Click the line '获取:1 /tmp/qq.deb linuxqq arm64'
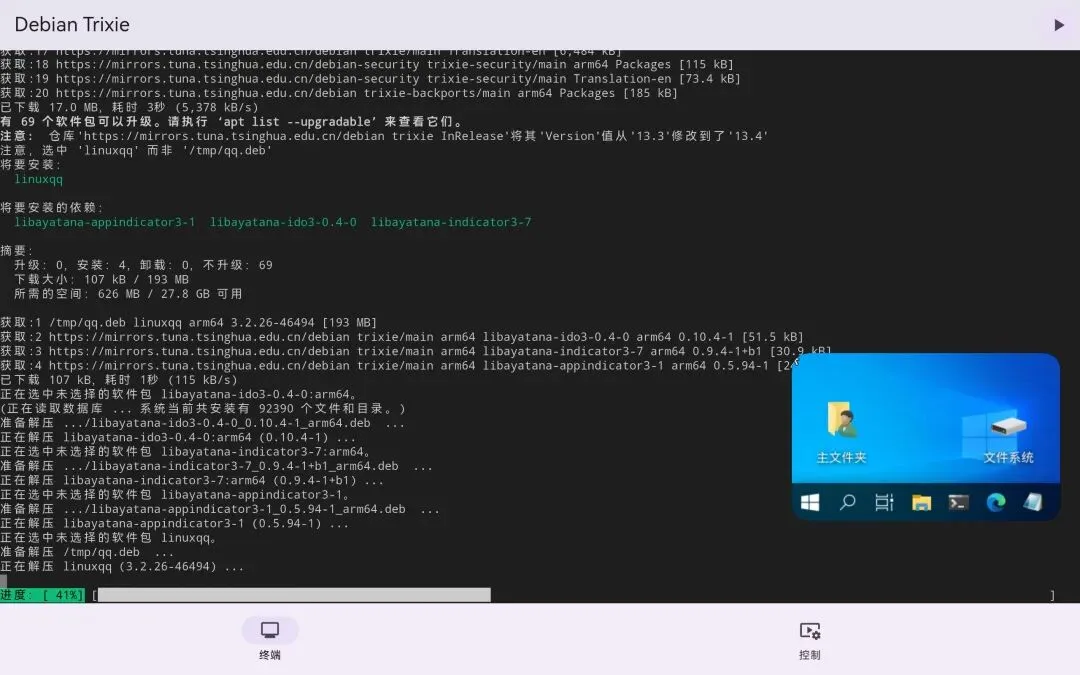1080x675 pixels. click(x=189, y=322)
